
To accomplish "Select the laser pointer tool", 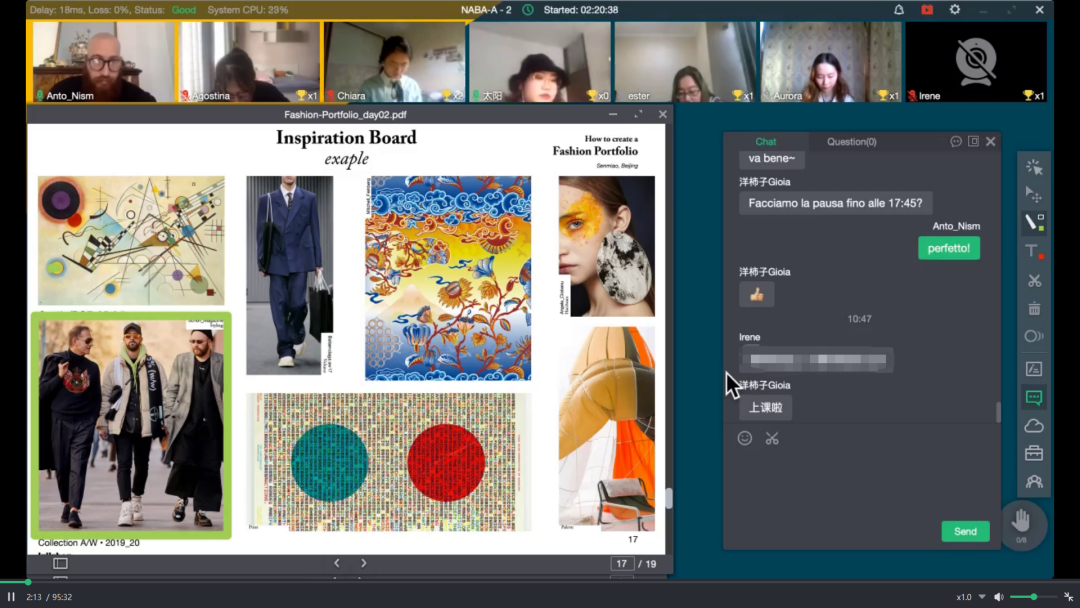I will 1034,167.
